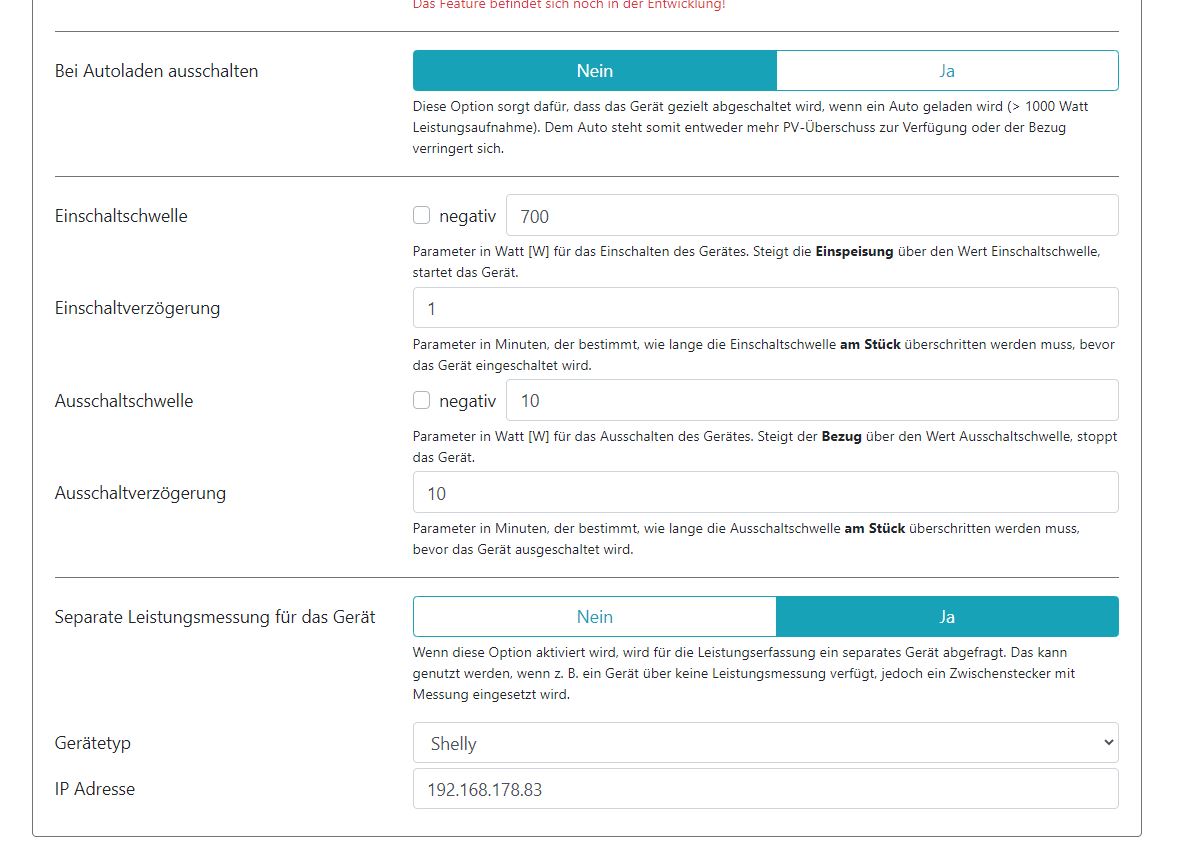Set Separate Leistungsmessung to Nein
Viewport: 1178px width, 854px height.
[x=594, y=617]
